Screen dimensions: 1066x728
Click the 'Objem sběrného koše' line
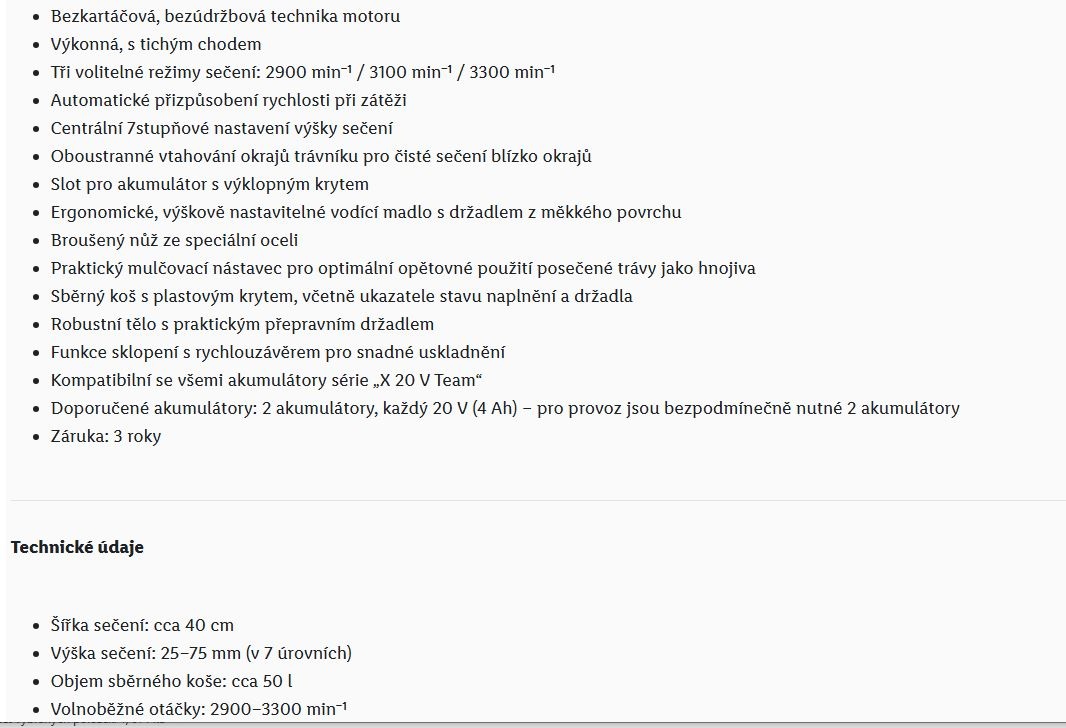click(x=171, y=681)
